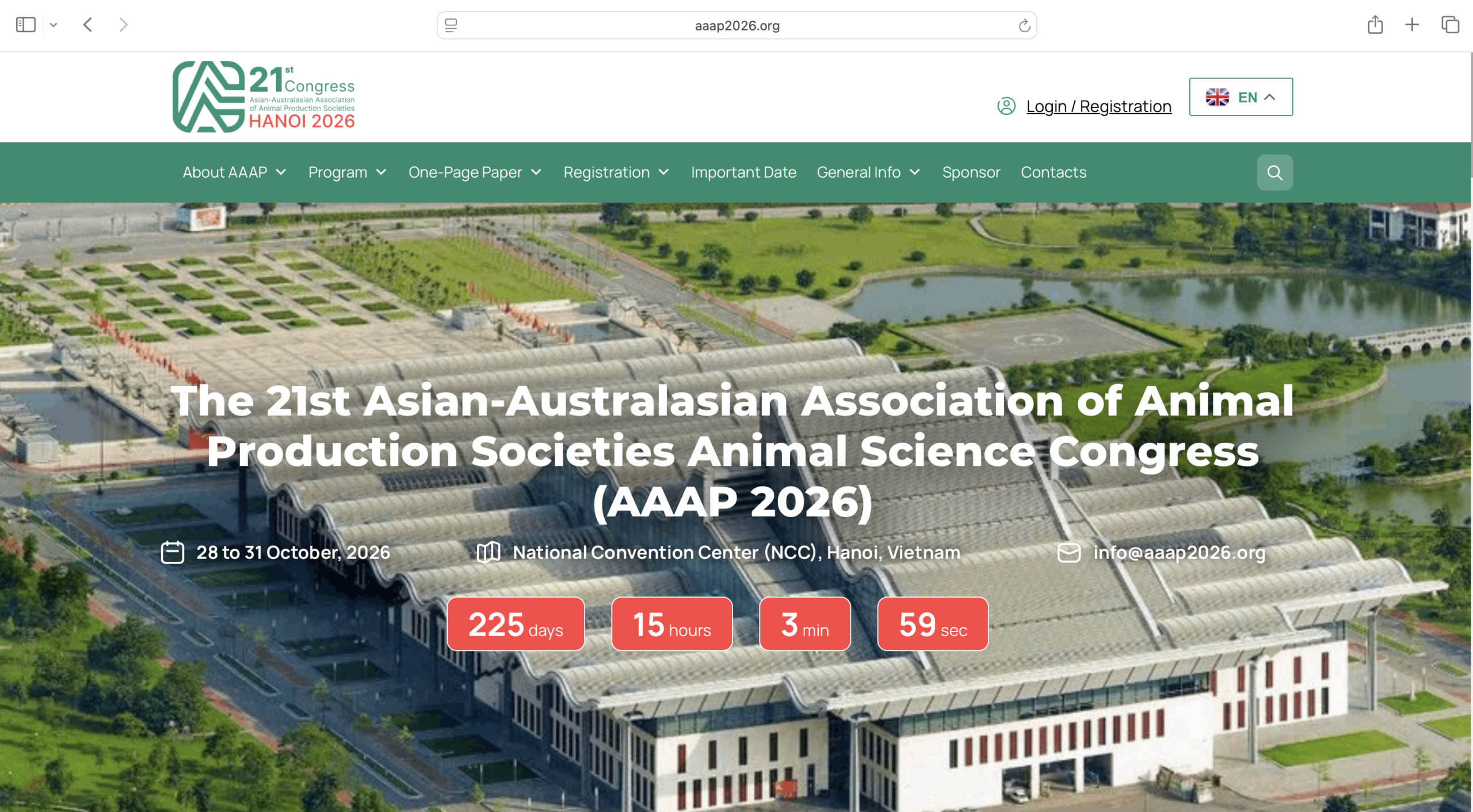The width and height of the screenshot is (1473, 812).
Task: Expand the One-Page Paper dropdown
Action: coord(475,173)
